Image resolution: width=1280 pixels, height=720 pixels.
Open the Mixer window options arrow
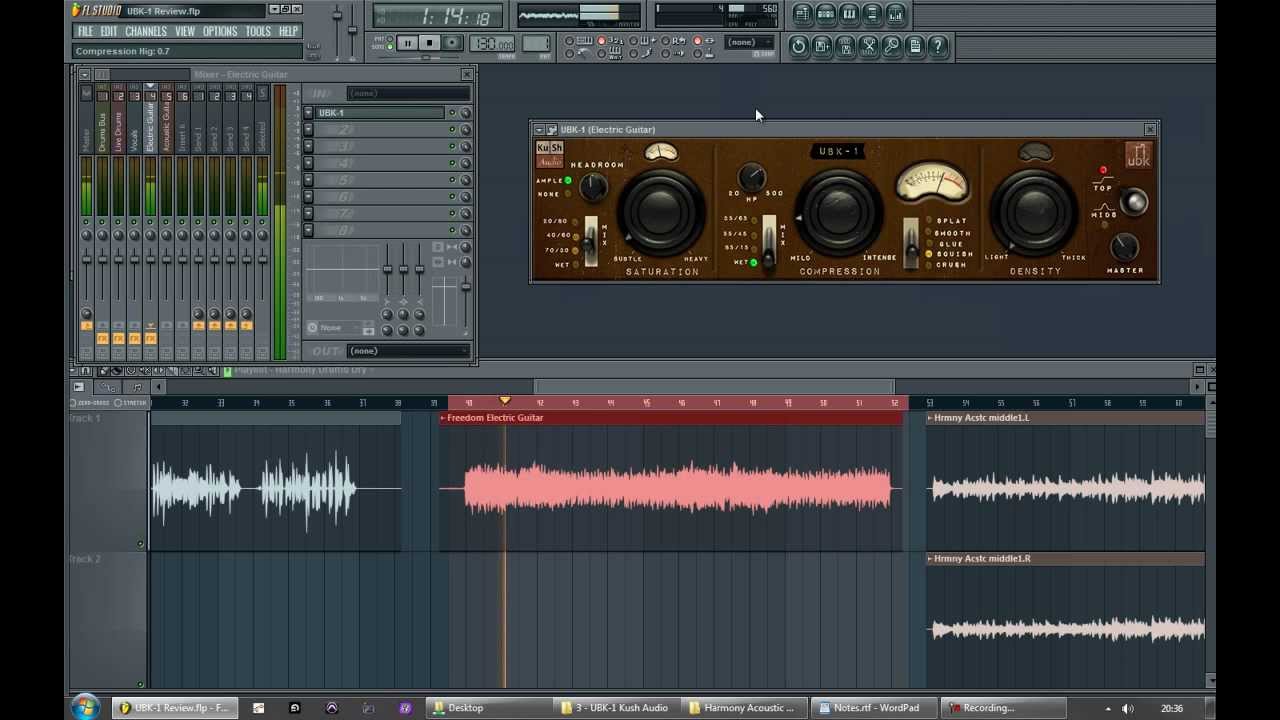[84, 75]
